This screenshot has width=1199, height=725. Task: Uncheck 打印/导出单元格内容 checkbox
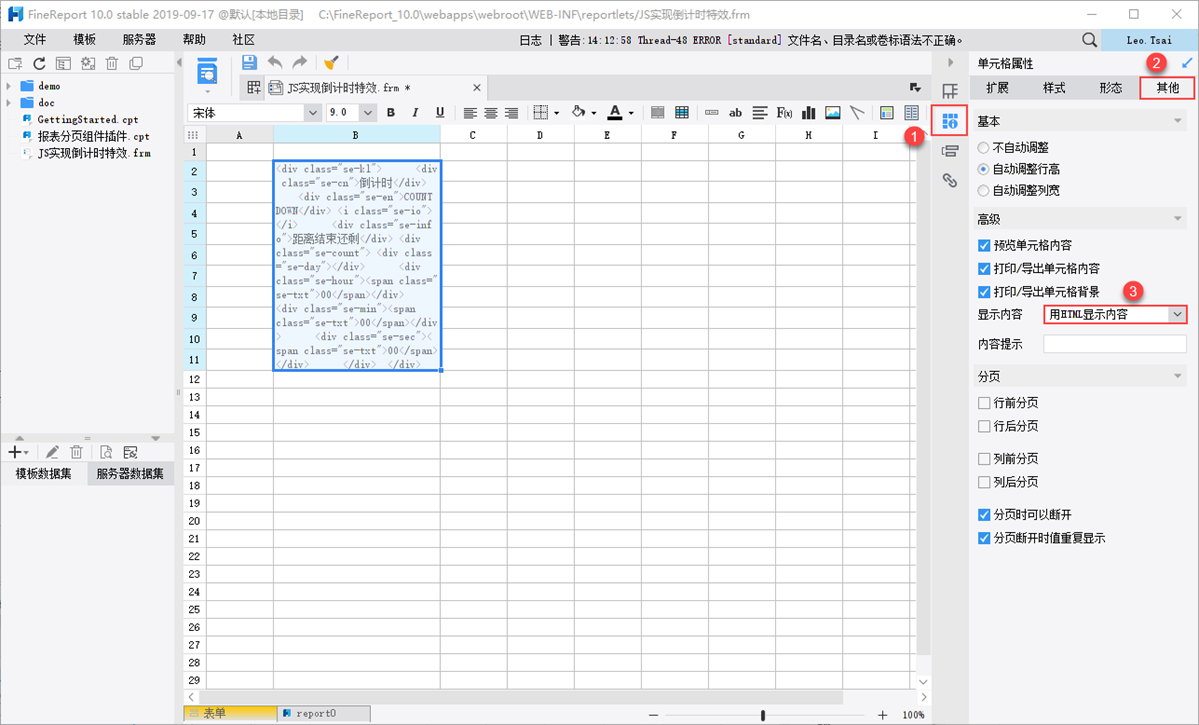click(984, 268)
